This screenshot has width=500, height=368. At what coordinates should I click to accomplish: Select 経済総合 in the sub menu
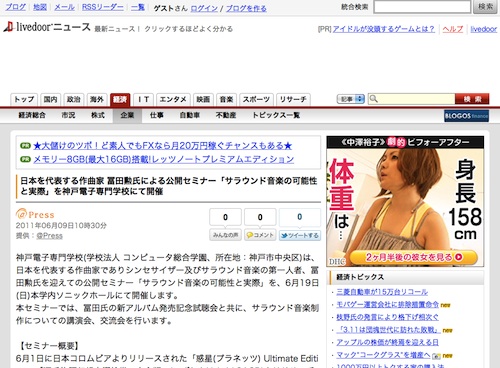[x=32, y=115]
